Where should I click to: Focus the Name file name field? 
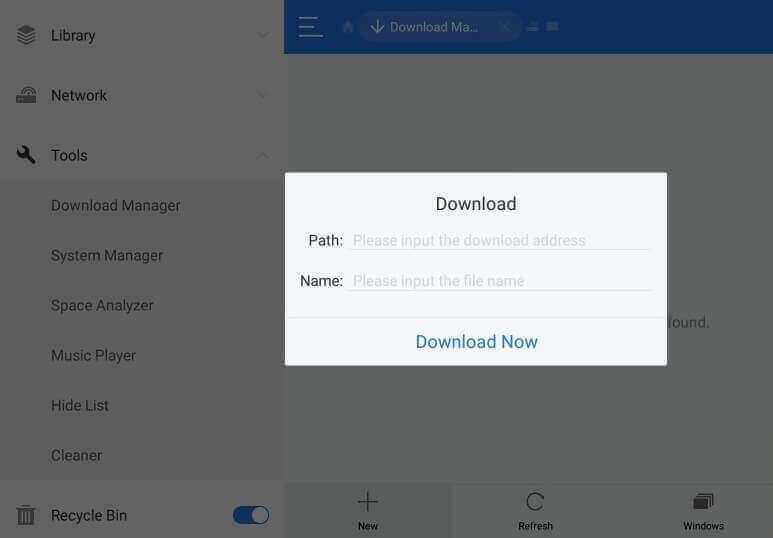500,281
